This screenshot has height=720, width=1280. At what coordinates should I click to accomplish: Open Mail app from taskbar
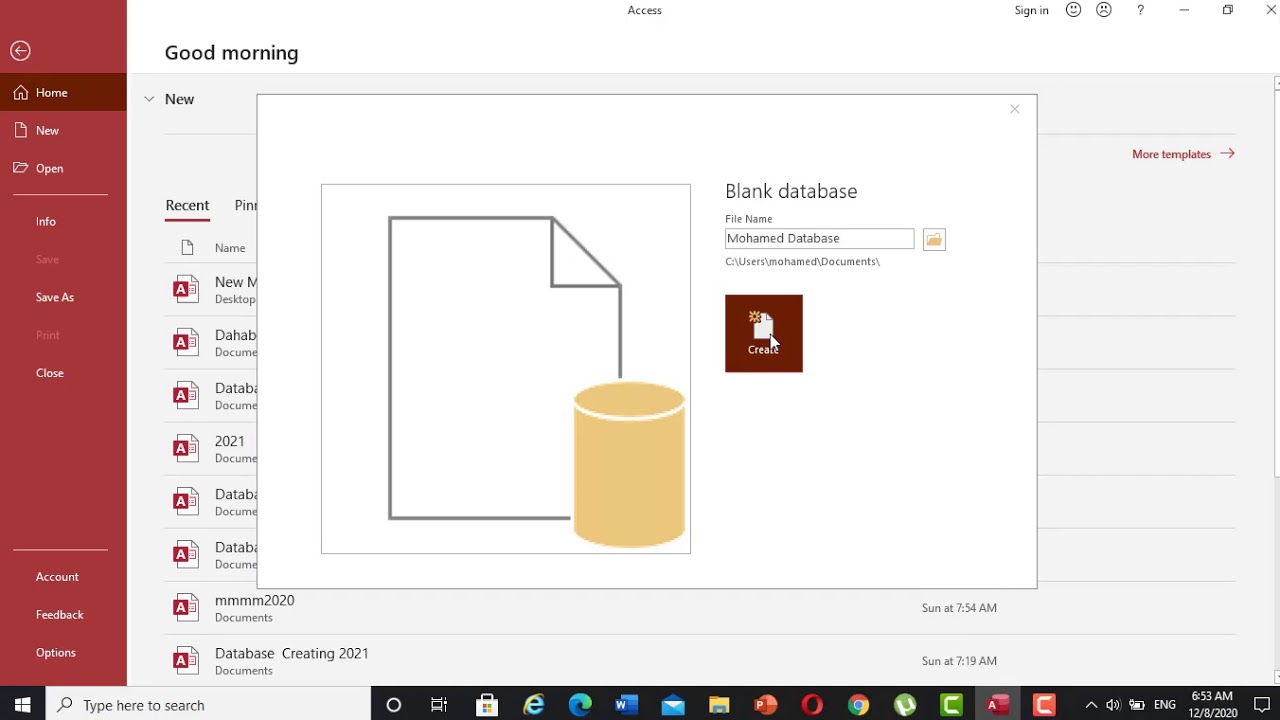tap(673, 705)
